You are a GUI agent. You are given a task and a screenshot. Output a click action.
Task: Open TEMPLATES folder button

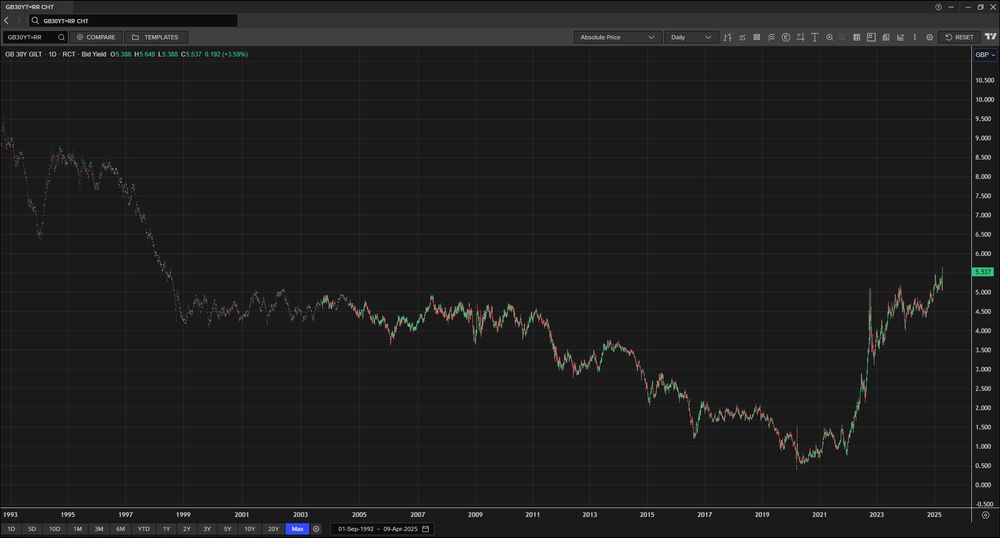156,38
